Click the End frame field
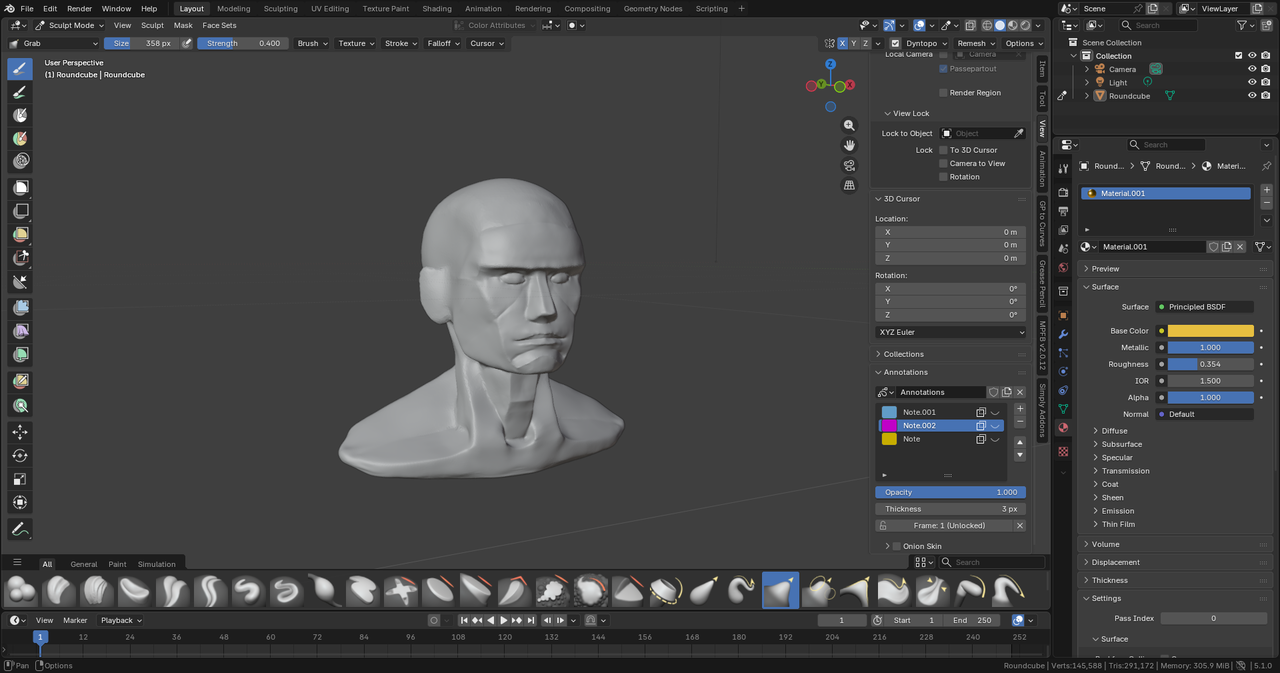 973,620
